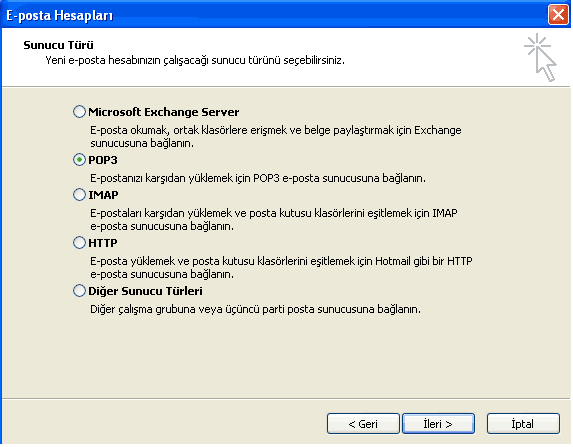Select the Microsoft Exchange Server radio button

coord(79,111)
